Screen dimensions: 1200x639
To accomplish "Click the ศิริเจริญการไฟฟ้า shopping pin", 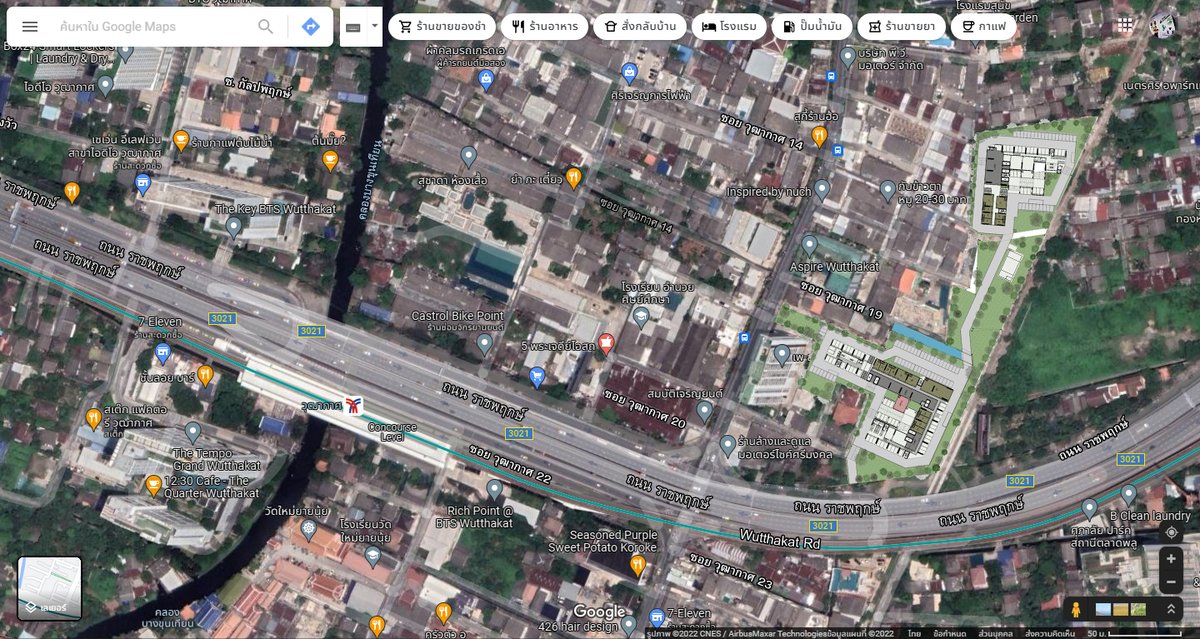I will (x=629, y=73).
